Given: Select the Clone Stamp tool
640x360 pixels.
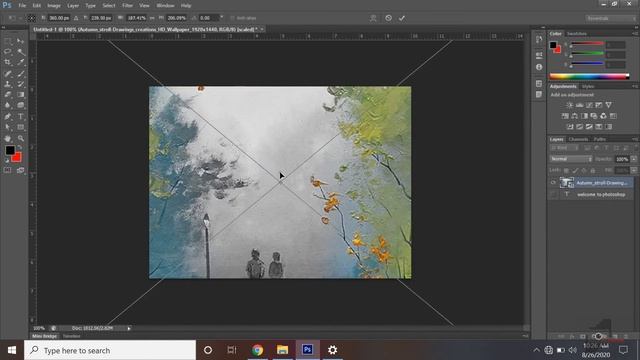Looking at the screenshot, I should pyautogui.click(x=8, y=84).
